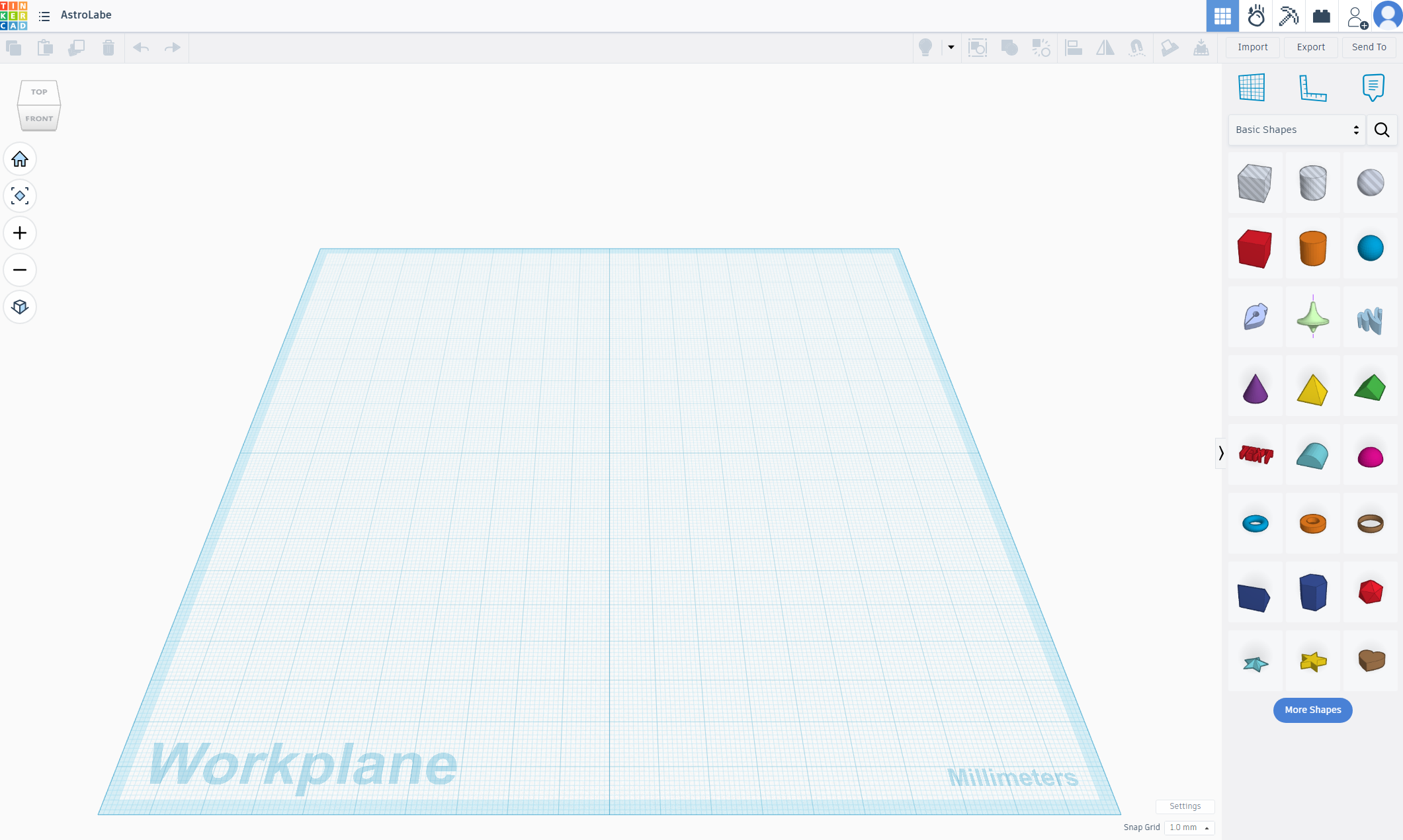Select the brown Ring shape
This screenshot has height=840, width=1403.
(1371, 524)
